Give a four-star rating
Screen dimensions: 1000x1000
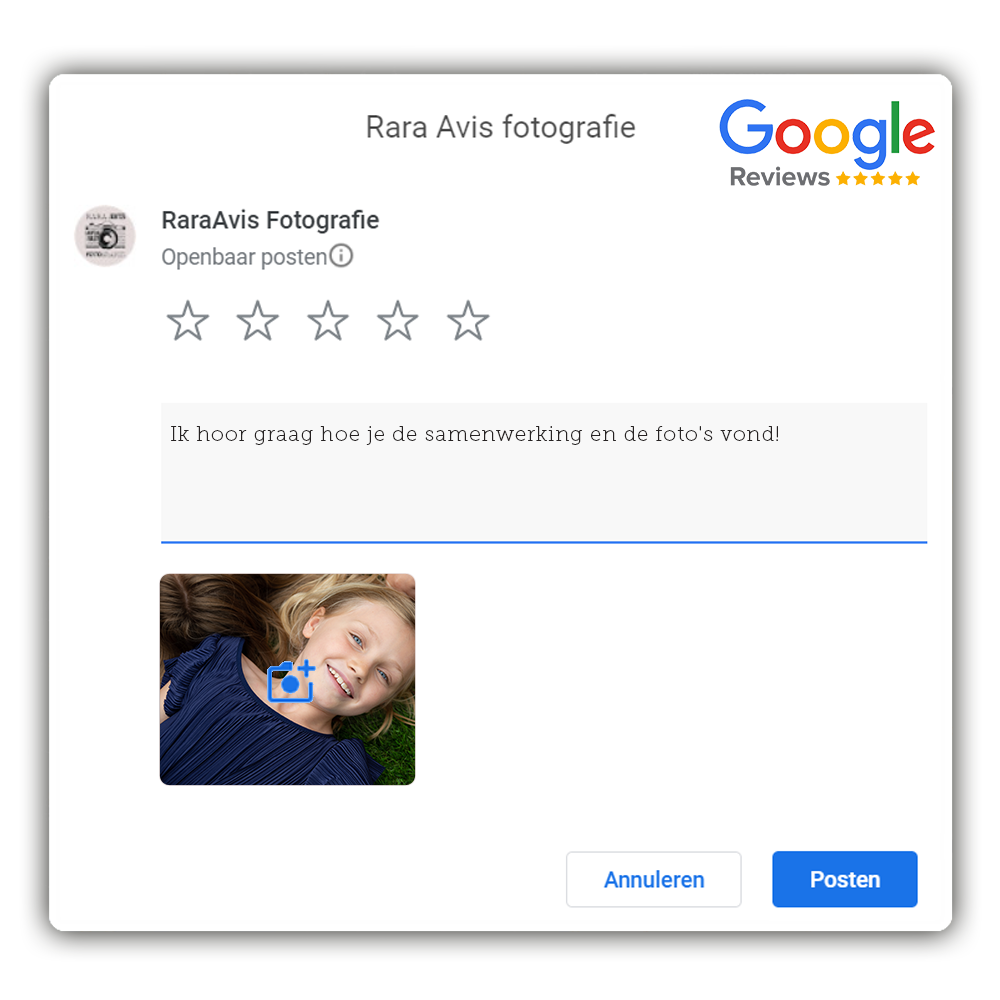[x=398, y=320]
